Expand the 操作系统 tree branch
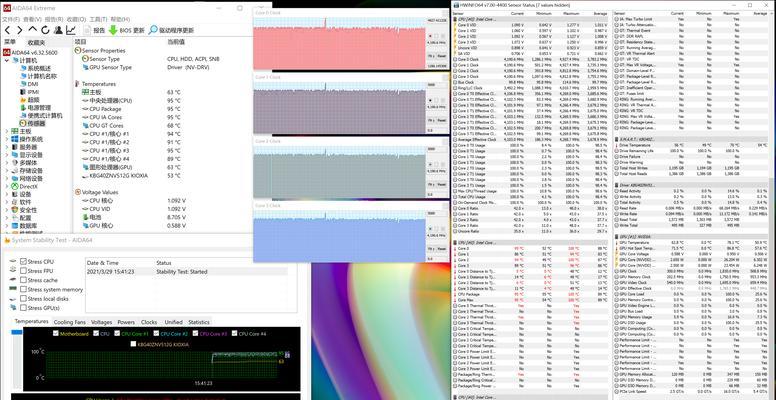Screen dimensions: 776x400 [6, 139]
